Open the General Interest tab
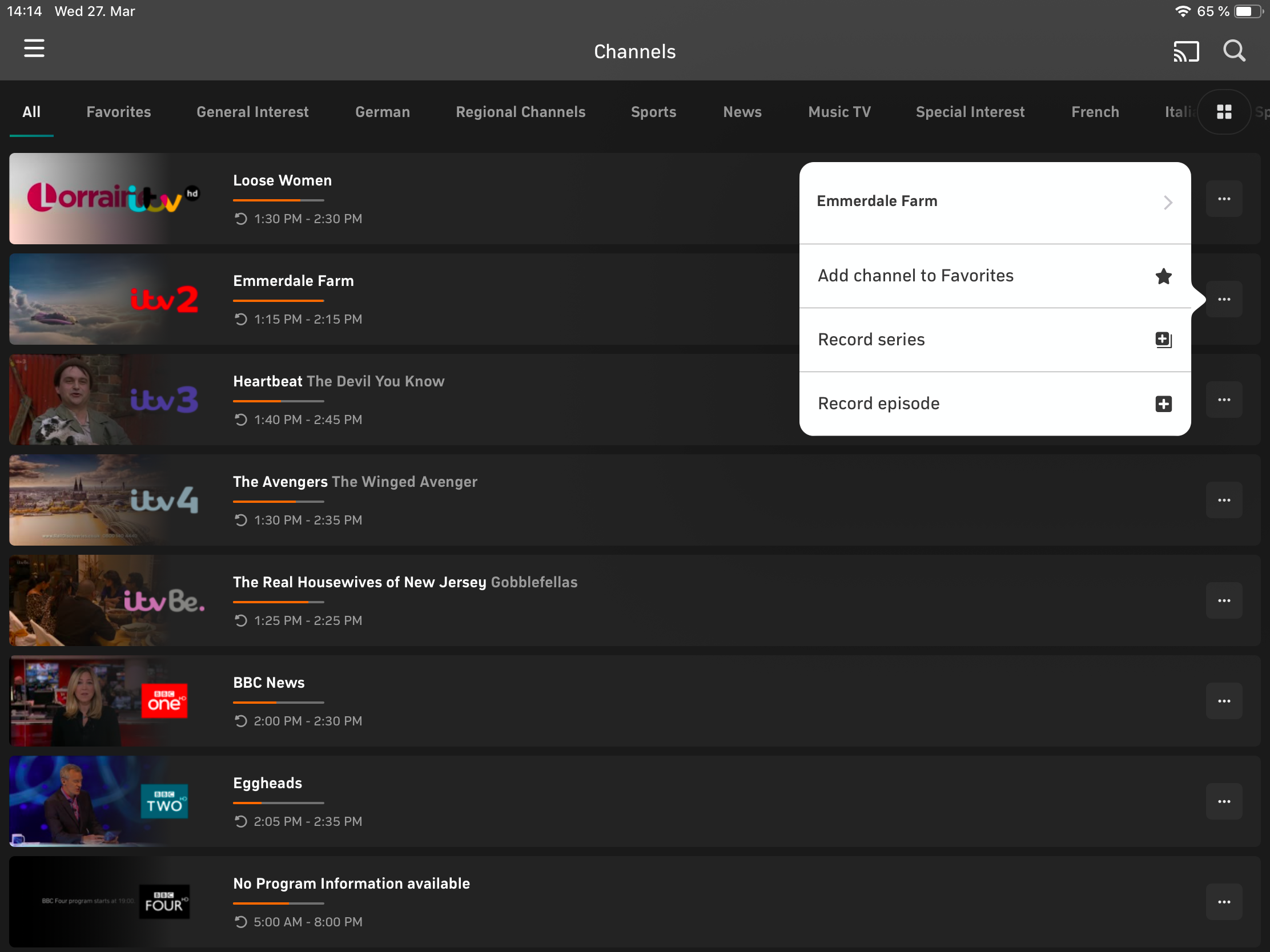Viewport: 1270px width, 952px height. 252,112
